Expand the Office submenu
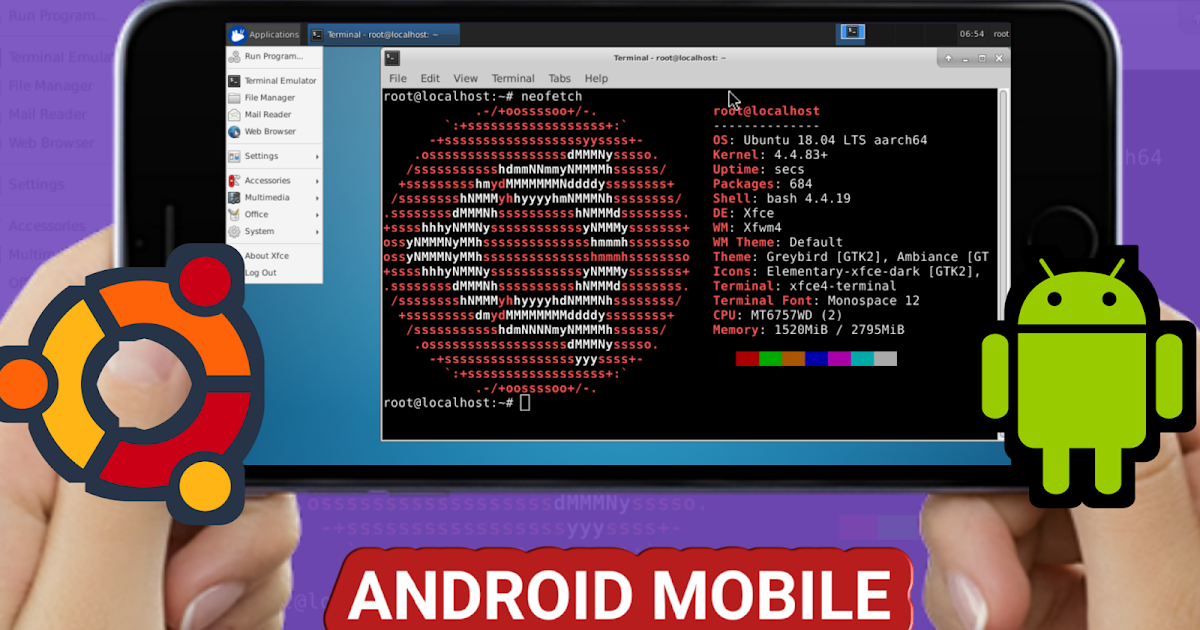 [x=274, y=214]
